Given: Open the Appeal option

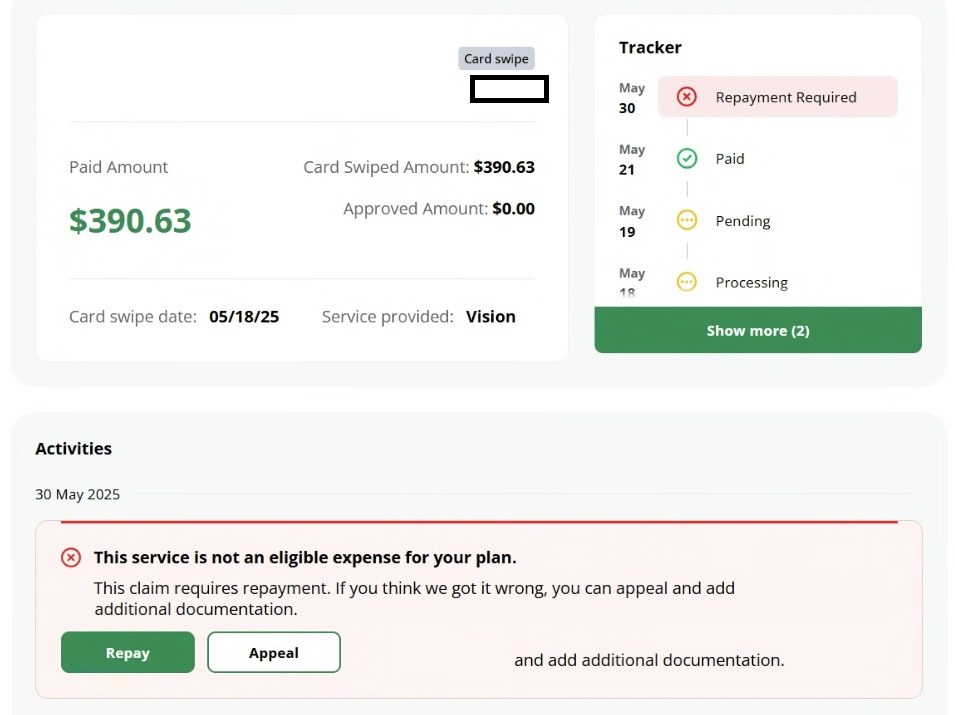Looking at the screenshot, I should point(273,653).
